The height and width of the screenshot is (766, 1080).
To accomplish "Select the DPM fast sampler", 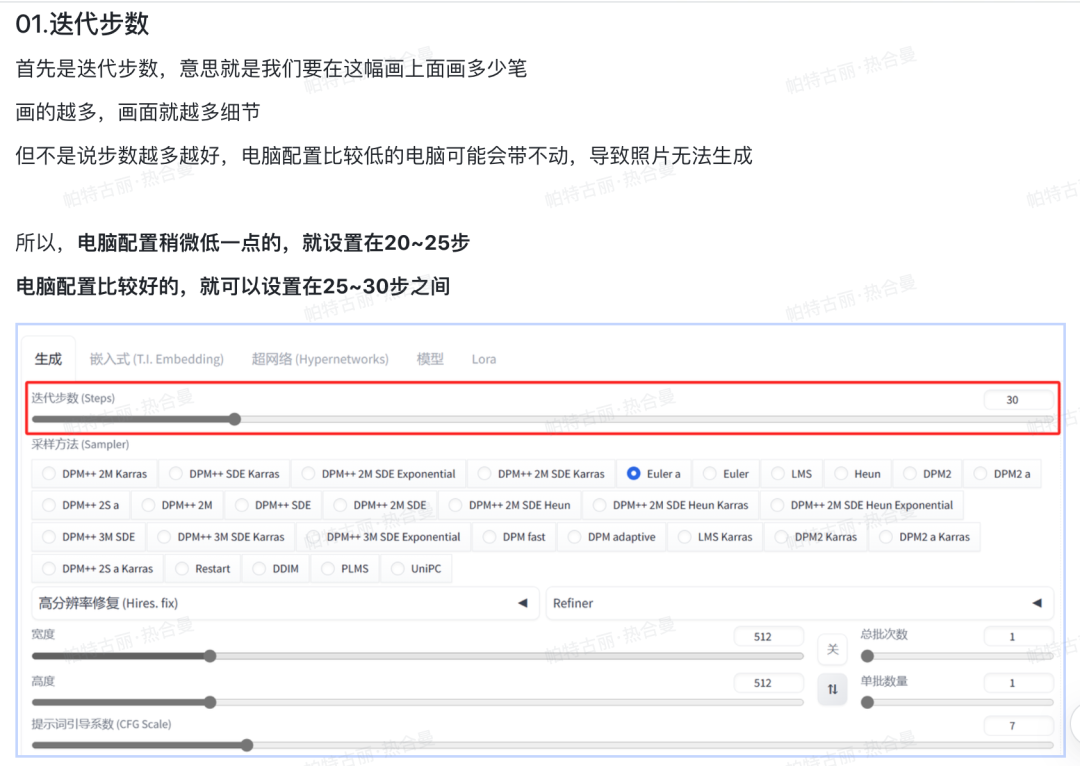I will (514, 537).
